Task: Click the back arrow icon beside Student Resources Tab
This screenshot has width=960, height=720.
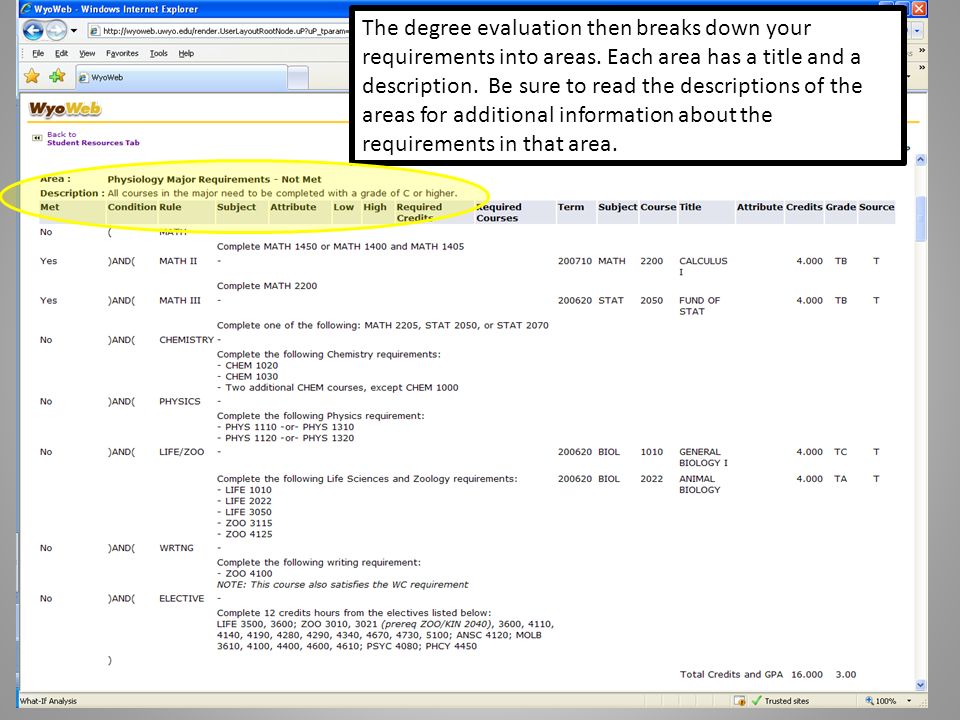Action: click(37, 138)
